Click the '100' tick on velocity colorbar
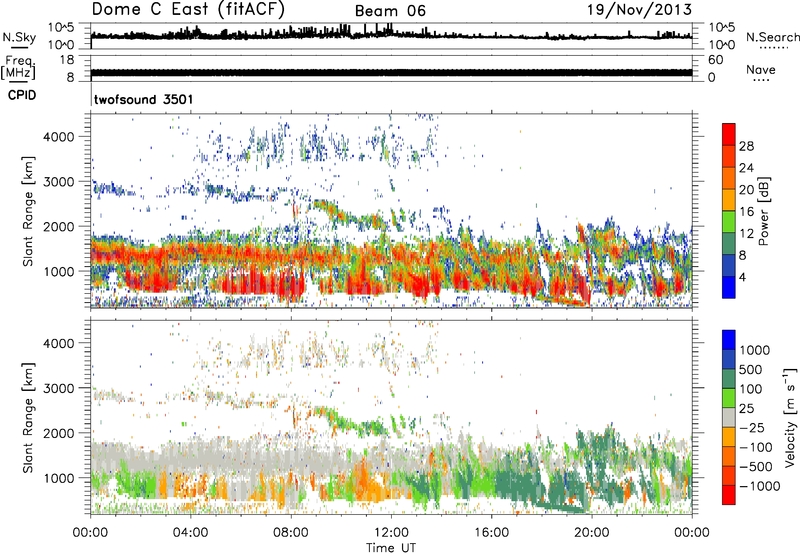 751,389
